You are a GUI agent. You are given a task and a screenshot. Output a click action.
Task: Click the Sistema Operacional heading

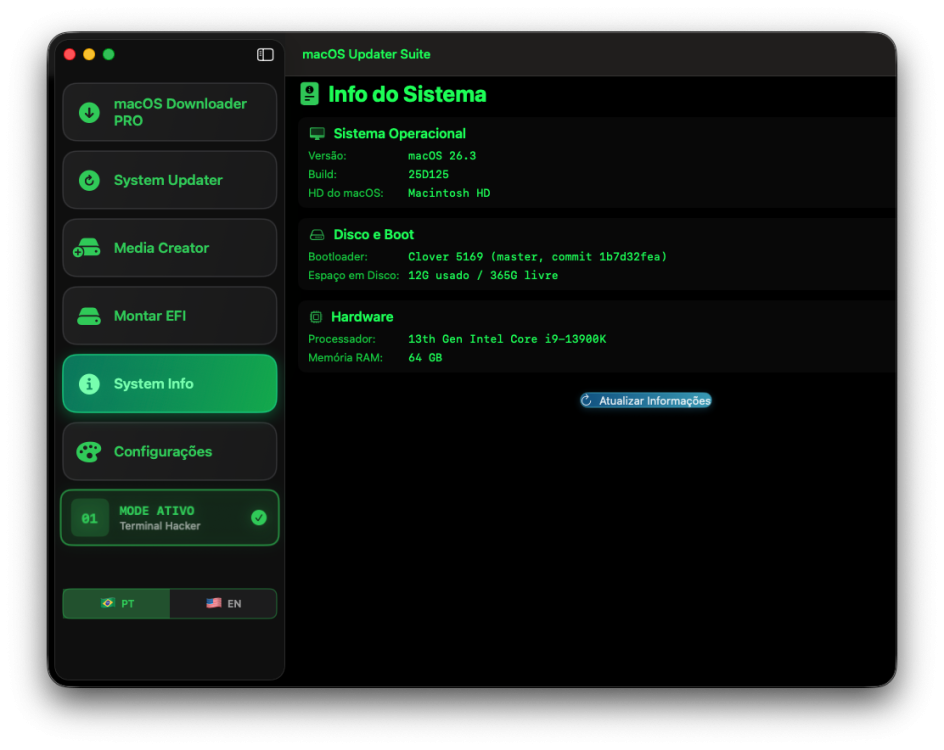(400, 134)
